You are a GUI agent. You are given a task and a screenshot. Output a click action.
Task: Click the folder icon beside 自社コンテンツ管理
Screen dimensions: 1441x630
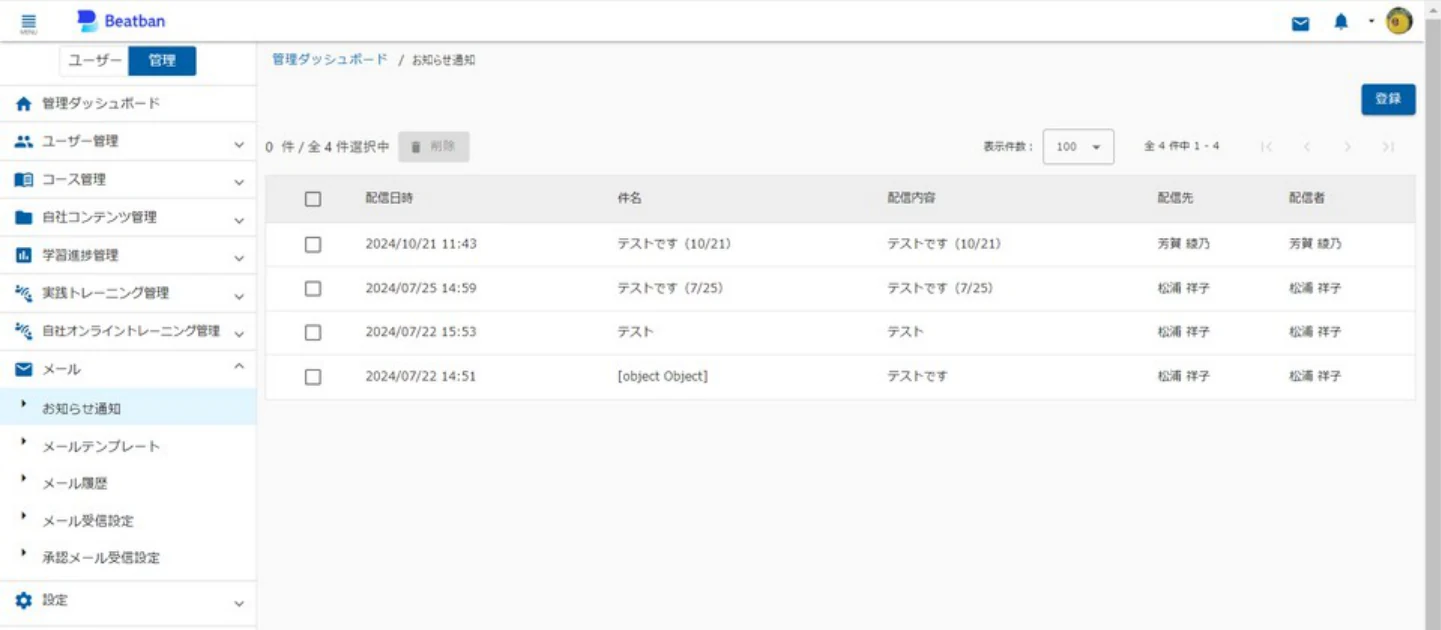pyautogui.click(x=24, y=218)
